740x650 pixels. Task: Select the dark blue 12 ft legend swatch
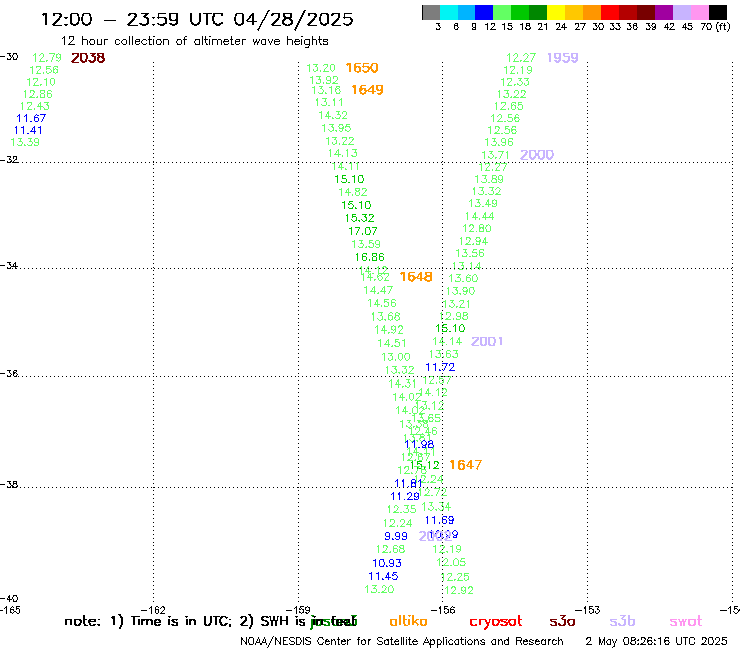[x=484, y=12]
